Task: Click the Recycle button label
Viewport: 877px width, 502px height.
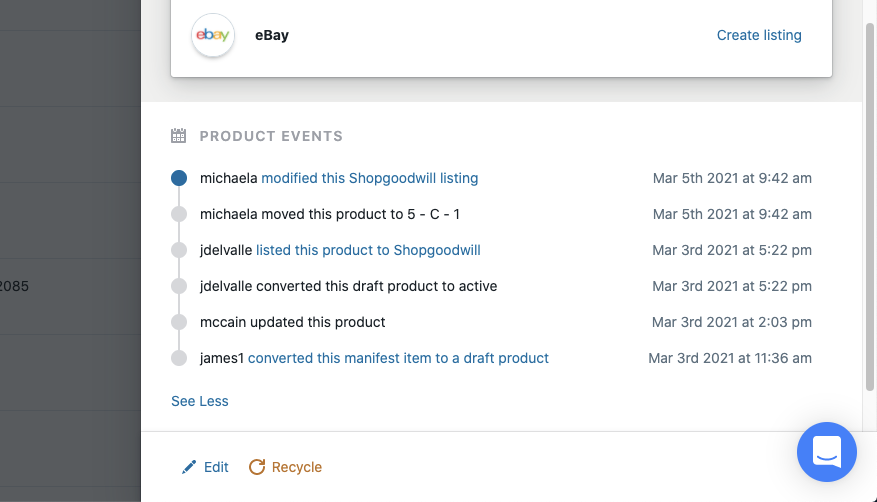Action: click(296, 467)
